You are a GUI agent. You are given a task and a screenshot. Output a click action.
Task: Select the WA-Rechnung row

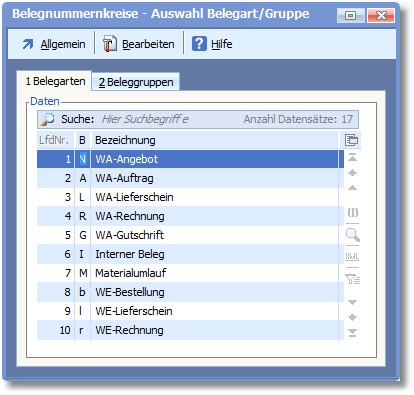[x=190, y=216]
